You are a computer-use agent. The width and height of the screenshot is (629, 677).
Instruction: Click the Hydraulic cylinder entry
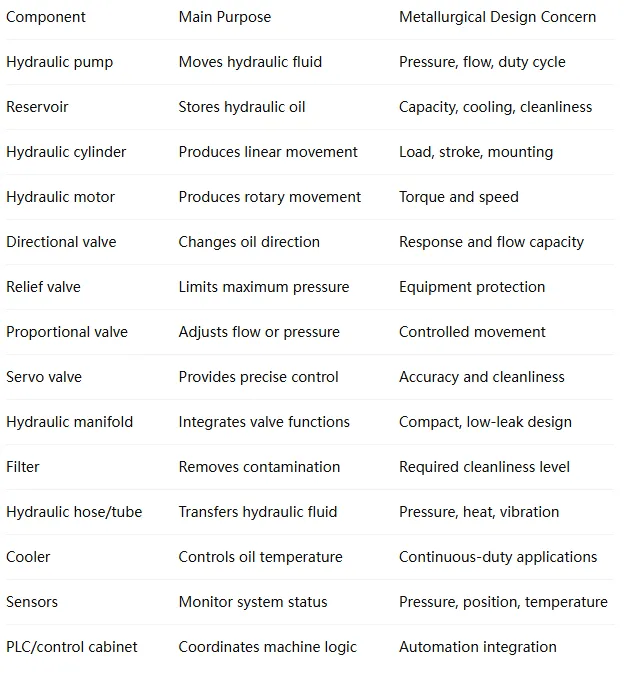click(66, 152)
